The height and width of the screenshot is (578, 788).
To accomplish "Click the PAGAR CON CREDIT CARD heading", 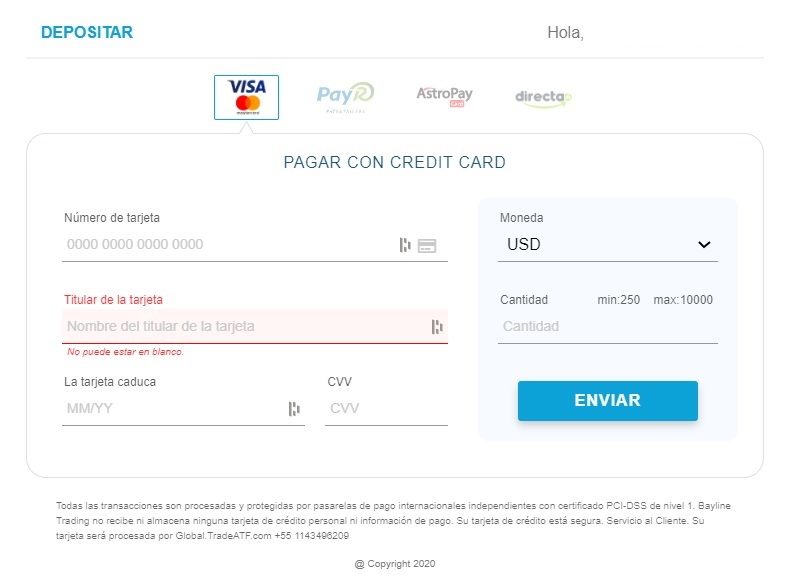I will click(x=395, y=162).
